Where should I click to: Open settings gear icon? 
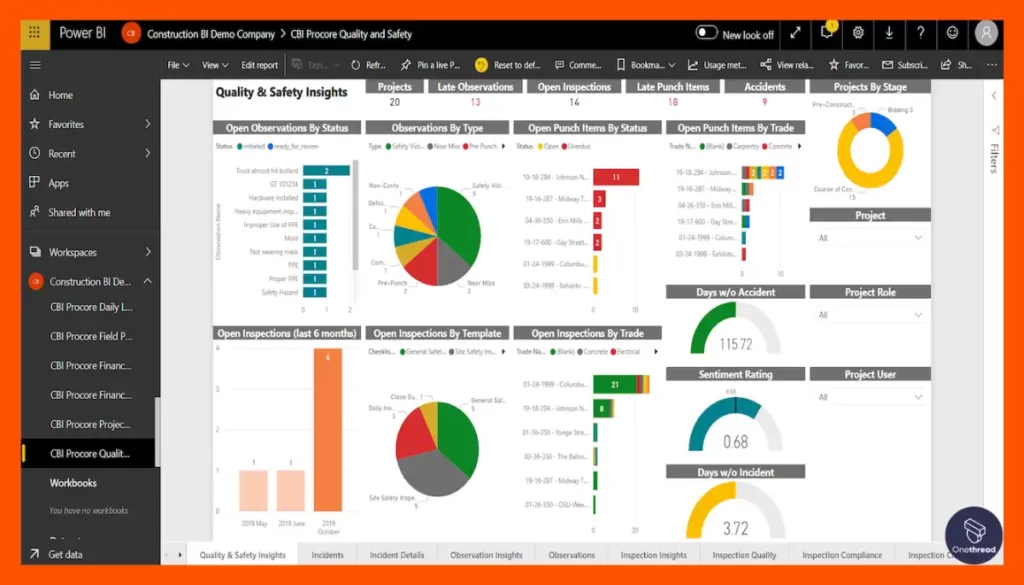858,33
